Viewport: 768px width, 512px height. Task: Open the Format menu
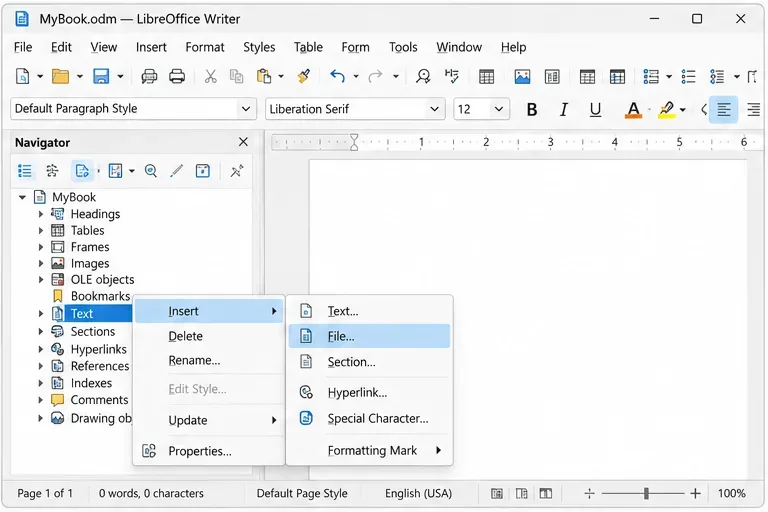point(205,48)
